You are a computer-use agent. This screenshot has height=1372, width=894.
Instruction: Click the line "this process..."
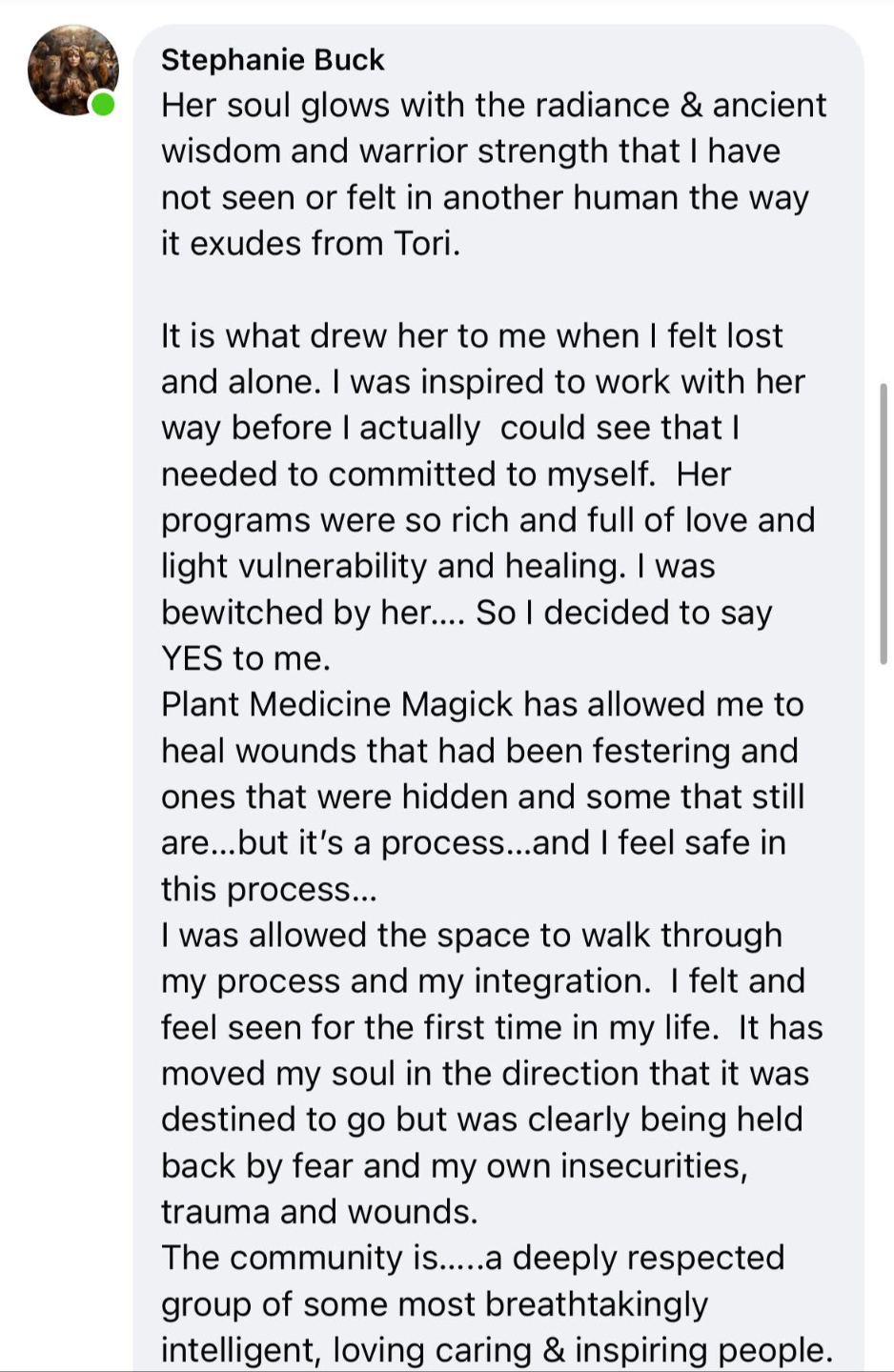tap(269, 890)
